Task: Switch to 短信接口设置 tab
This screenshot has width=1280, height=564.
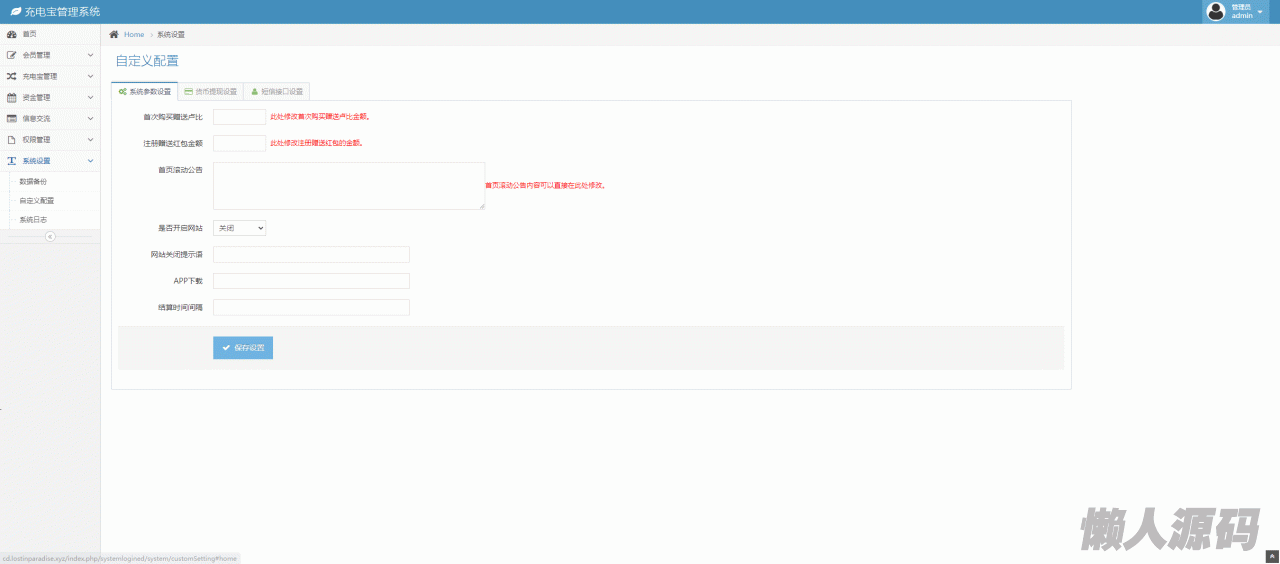Action: [x=277, y=91]
